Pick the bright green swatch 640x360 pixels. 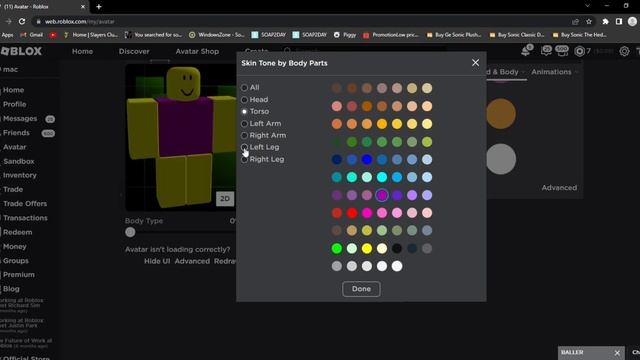point(336,248)
